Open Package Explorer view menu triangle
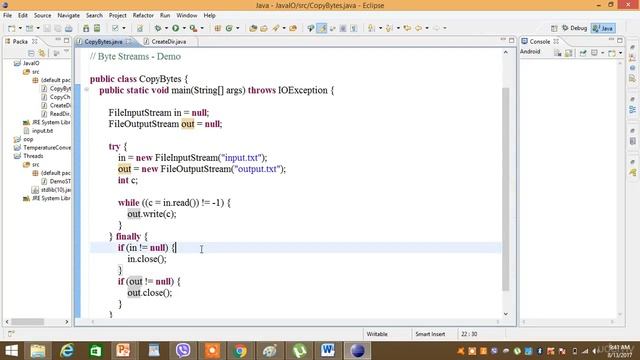 pos(67,52)
